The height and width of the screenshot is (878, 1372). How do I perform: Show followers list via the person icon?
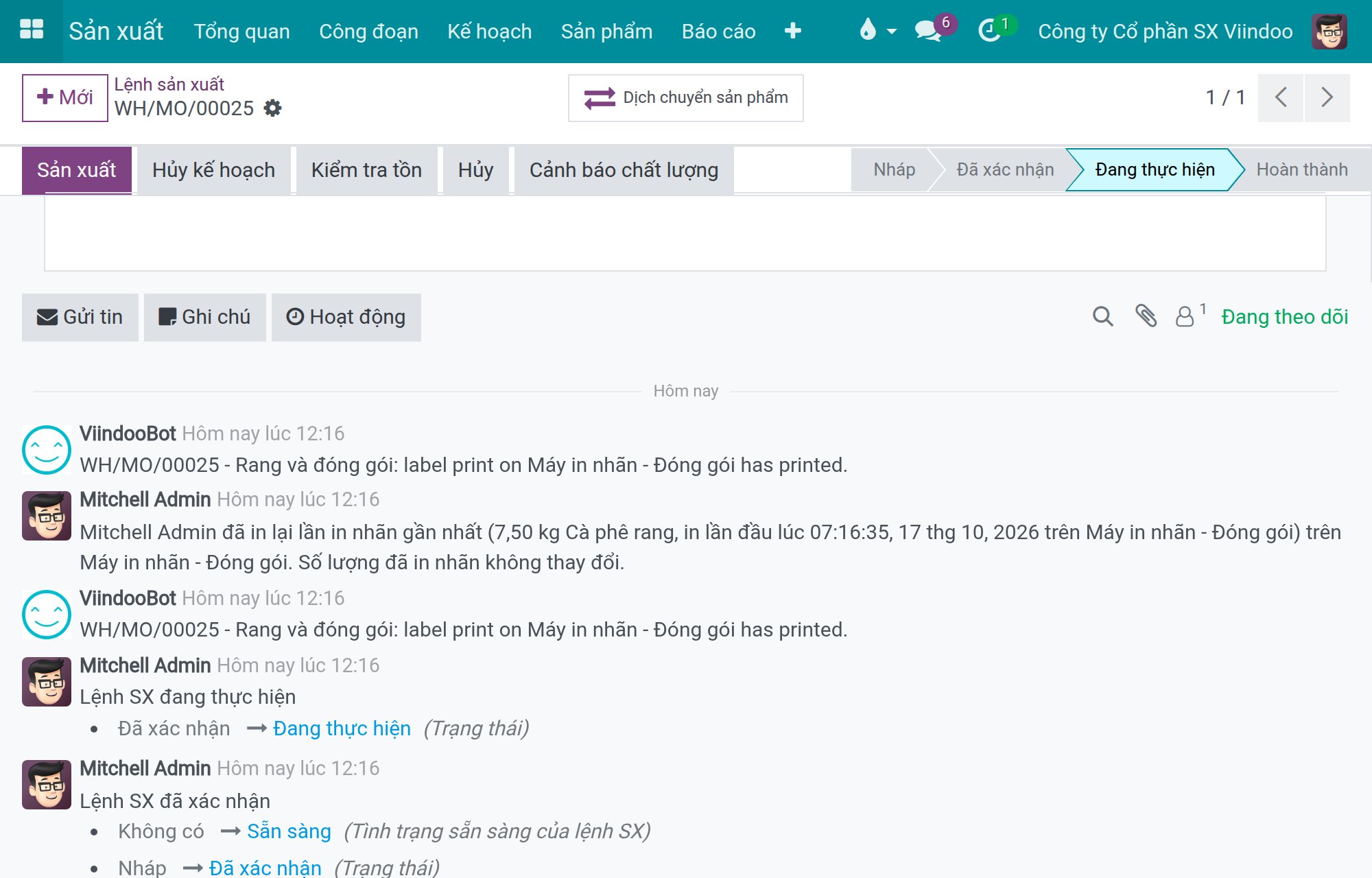(1190, 316)
